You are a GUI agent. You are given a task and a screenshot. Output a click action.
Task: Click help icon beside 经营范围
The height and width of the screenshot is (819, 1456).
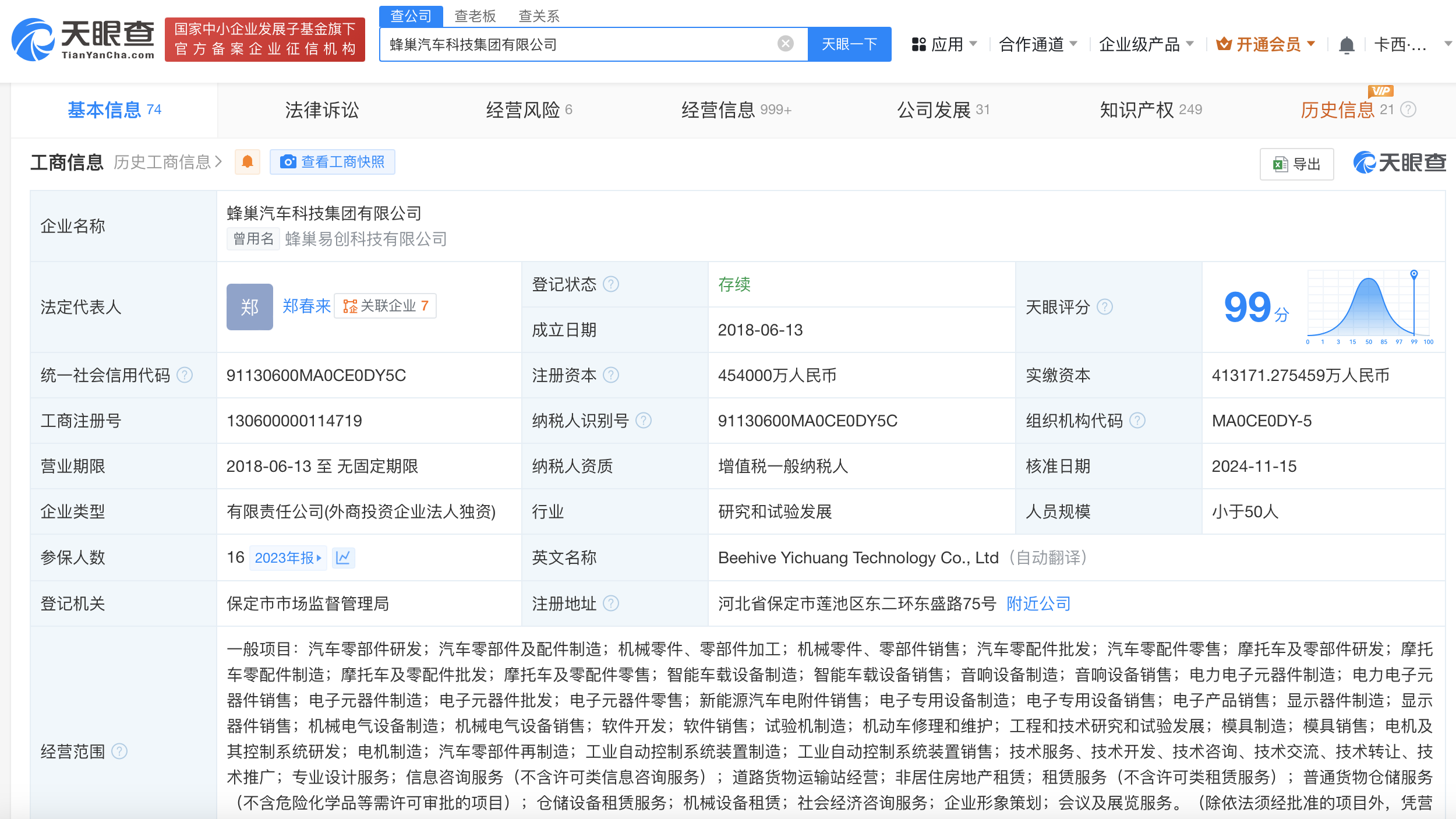tap(119, 751)
